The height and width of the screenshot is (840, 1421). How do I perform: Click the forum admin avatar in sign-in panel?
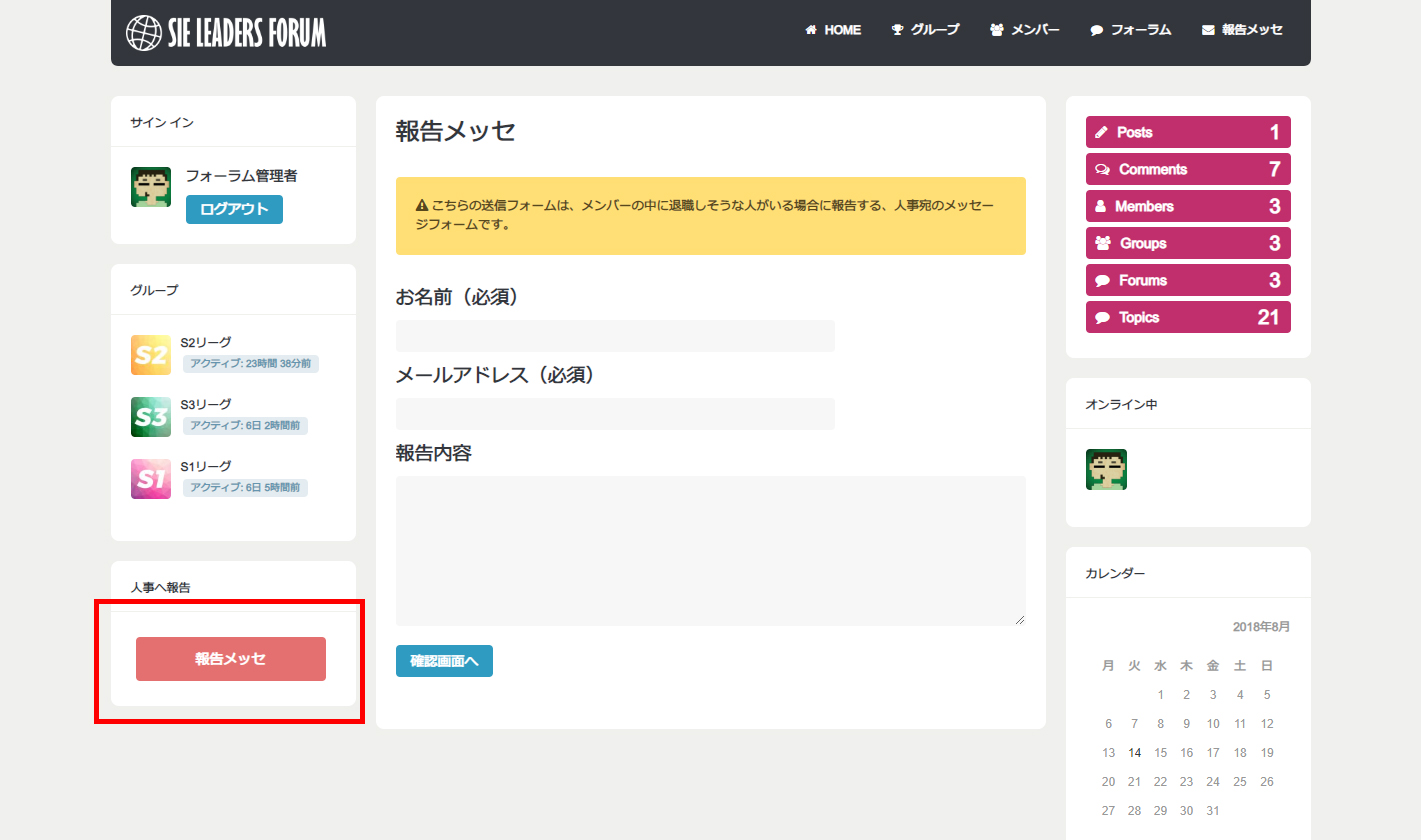pos(151,187)
